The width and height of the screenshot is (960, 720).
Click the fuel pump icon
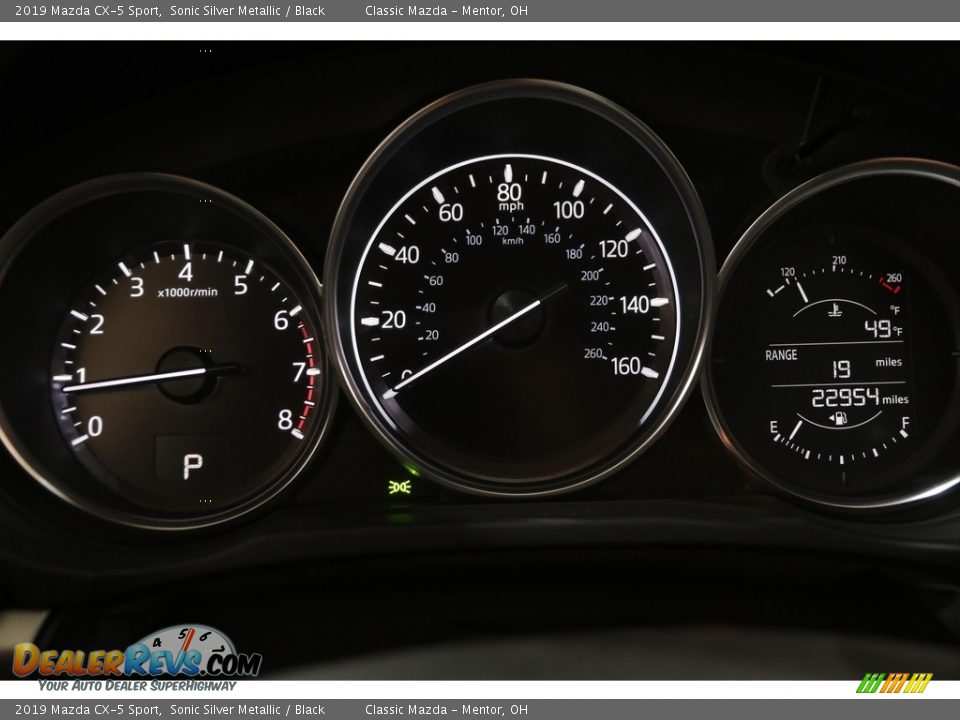point(838,418)
